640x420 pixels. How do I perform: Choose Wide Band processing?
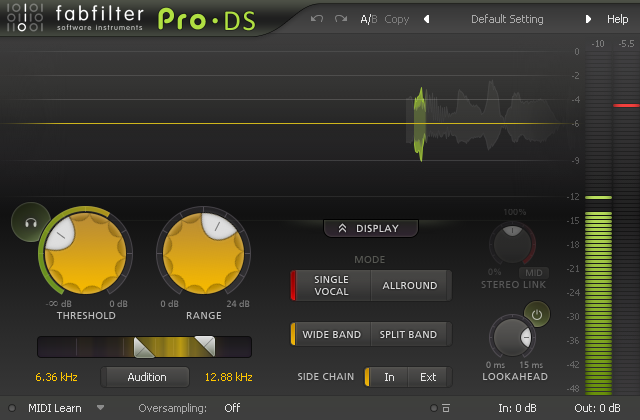pos(331,334)
